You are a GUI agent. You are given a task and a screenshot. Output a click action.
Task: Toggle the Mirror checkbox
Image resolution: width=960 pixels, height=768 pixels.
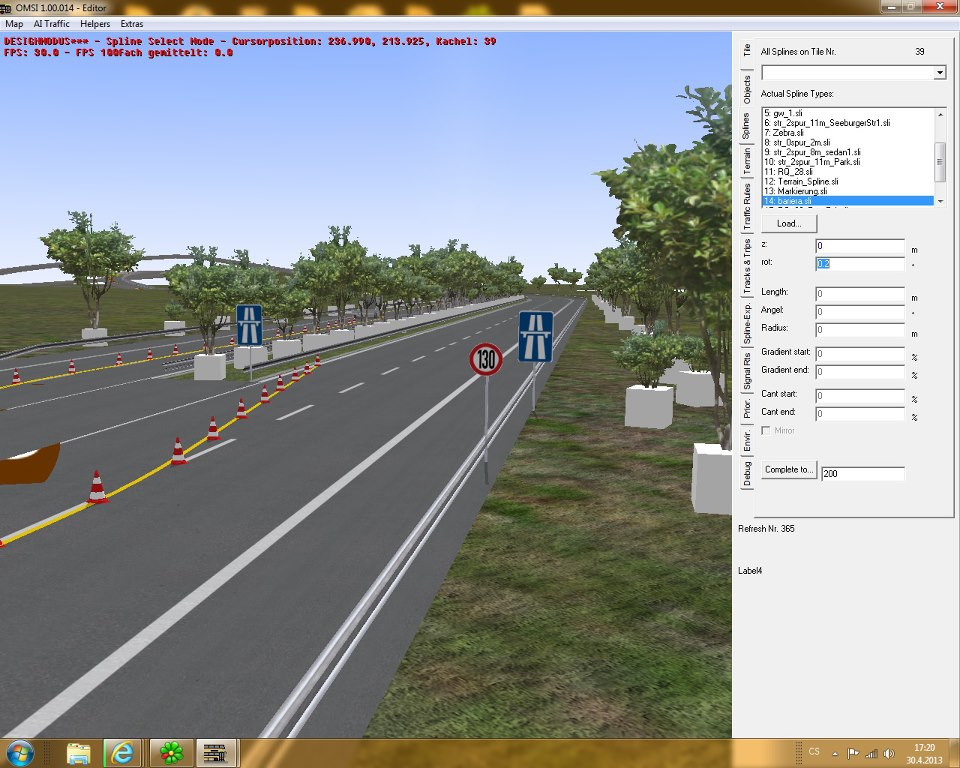pyautogui.click(x=767, y=431)
